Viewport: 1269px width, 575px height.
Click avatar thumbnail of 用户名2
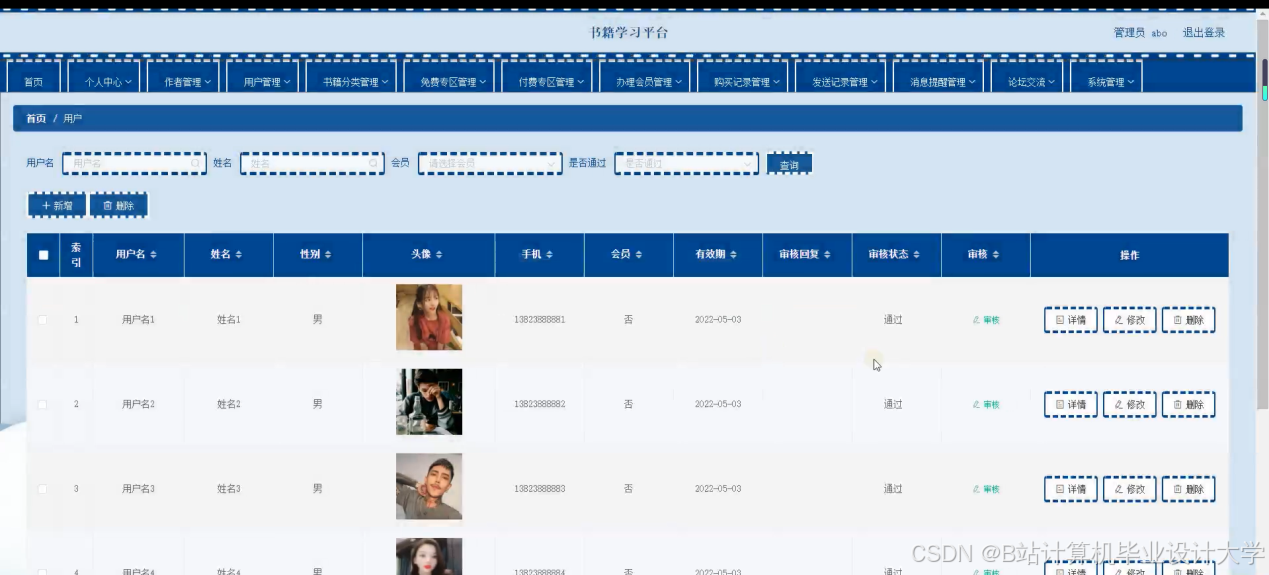point(429,402)
